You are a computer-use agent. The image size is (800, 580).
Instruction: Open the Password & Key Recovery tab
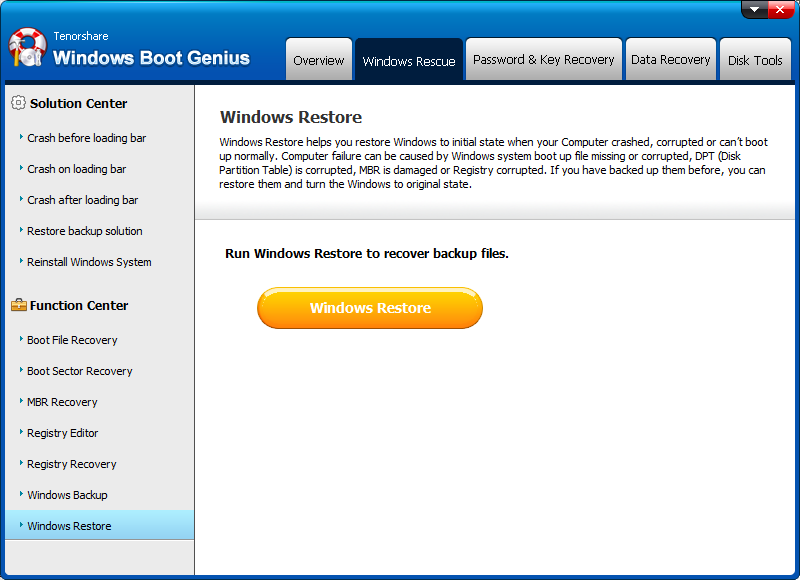click(544, 59)
